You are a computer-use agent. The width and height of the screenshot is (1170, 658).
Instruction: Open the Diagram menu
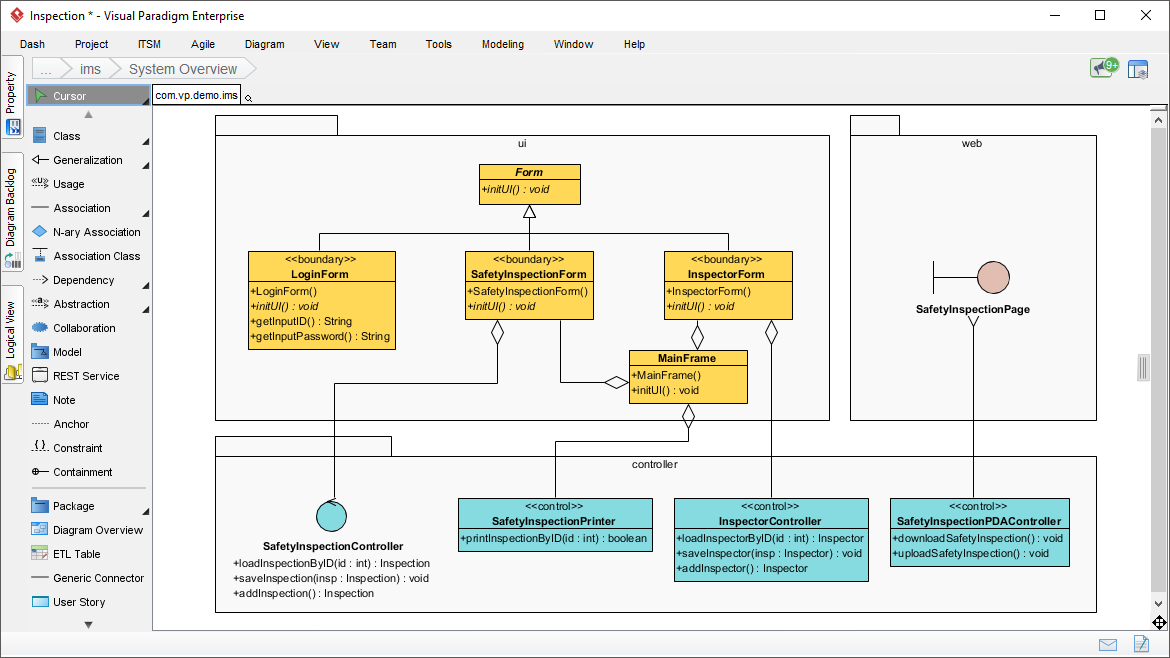click(264, 44)
